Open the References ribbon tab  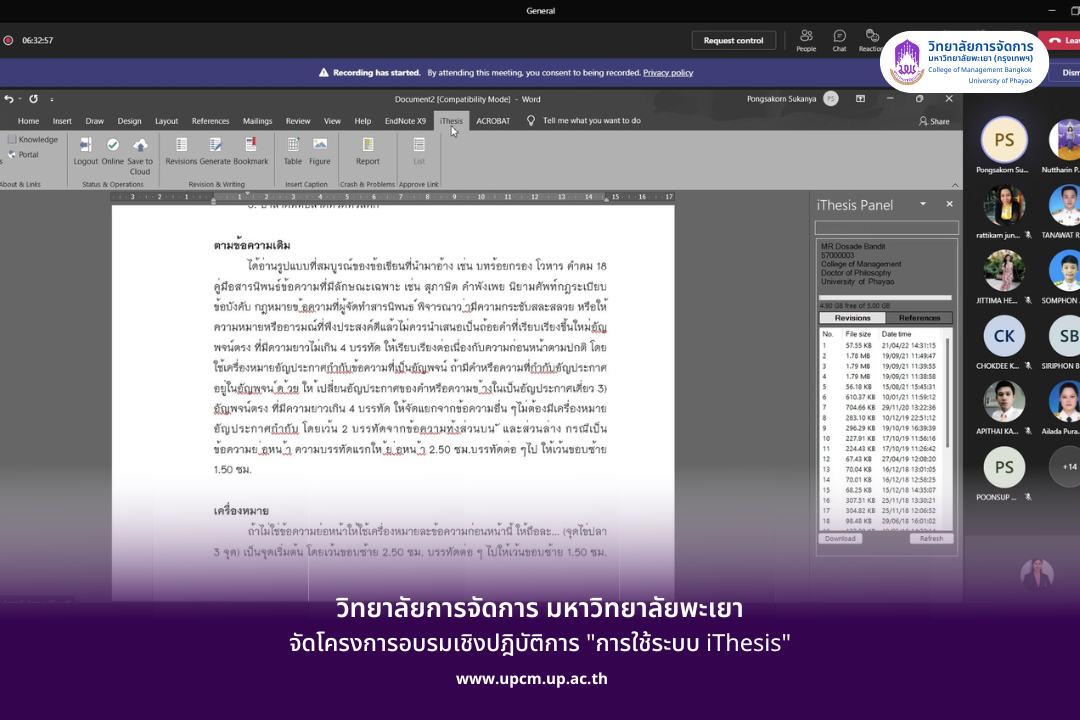[210, 121]
